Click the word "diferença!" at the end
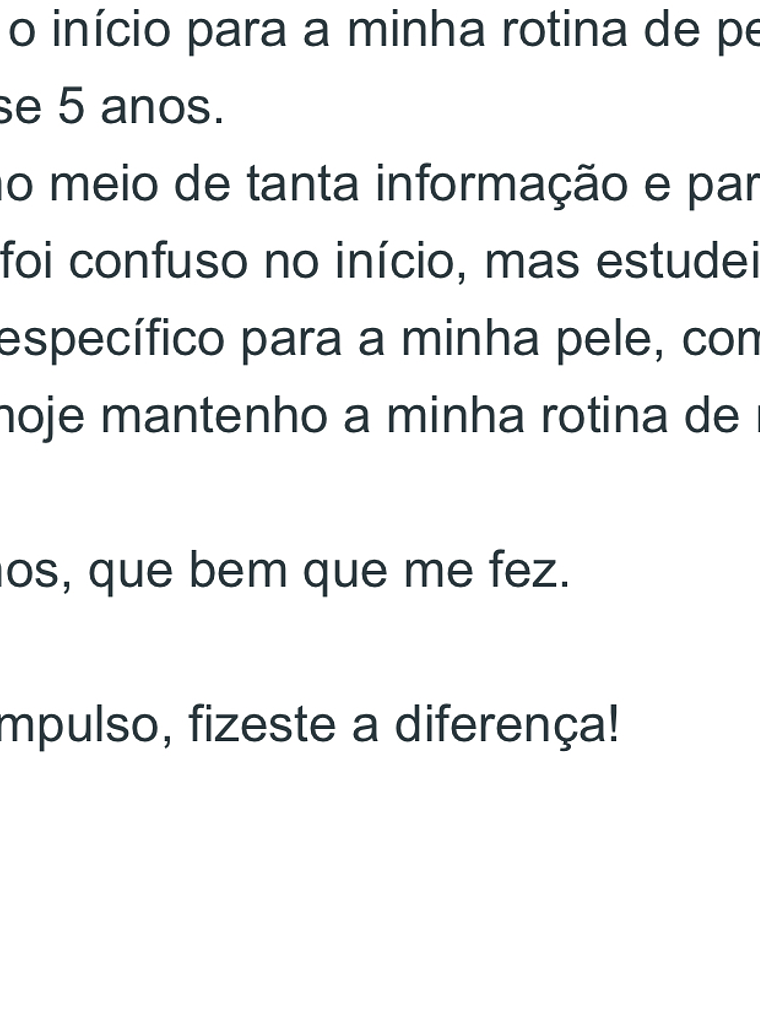 coord(507,726)
